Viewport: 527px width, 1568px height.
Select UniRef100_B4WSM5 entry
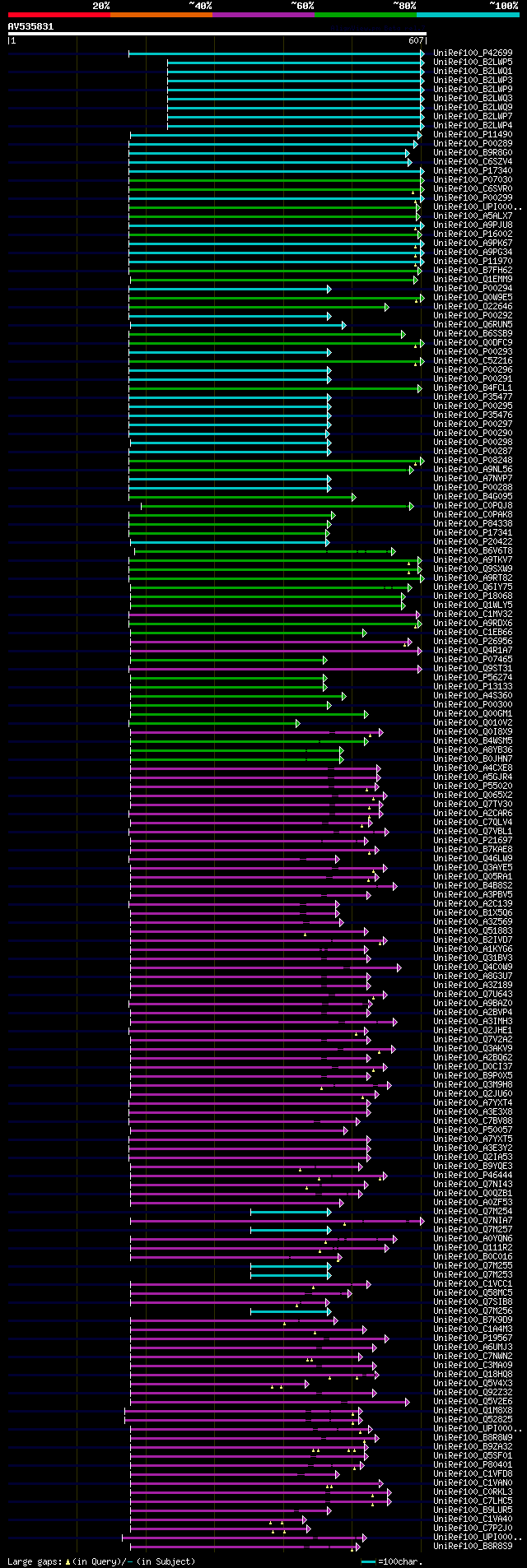(x=473, y=740)
